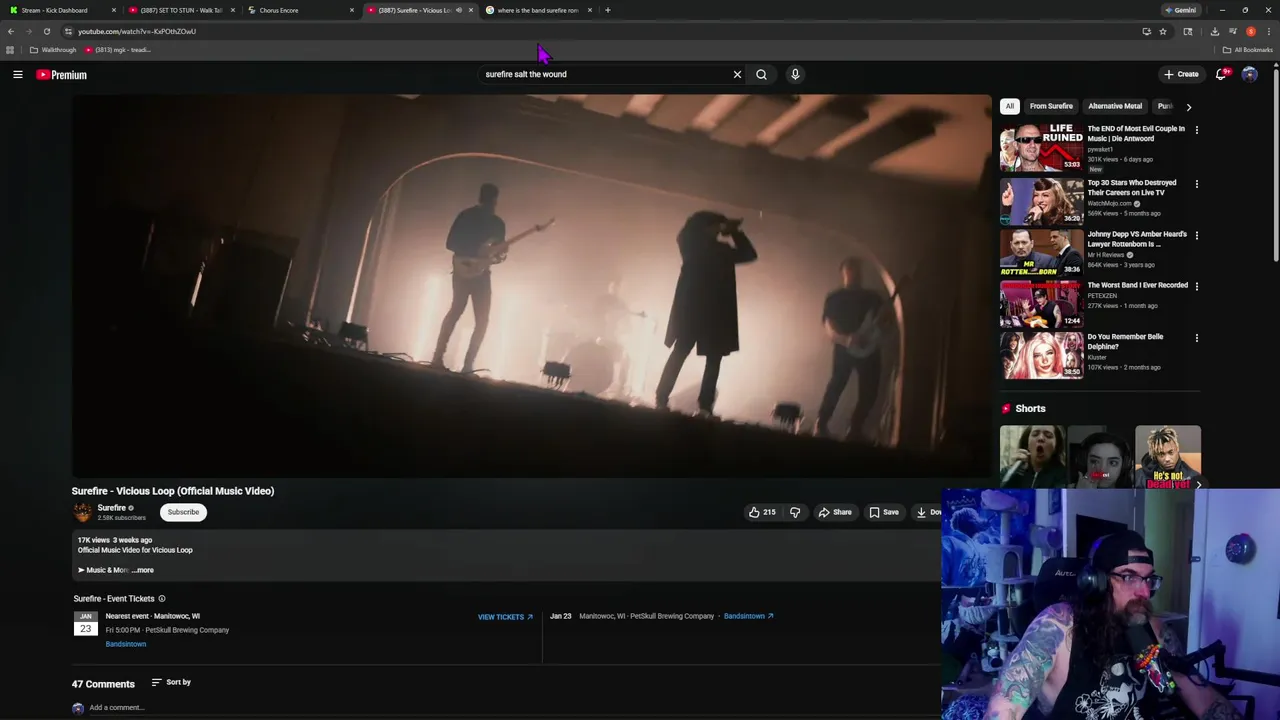This screenshot has height=720, width=1280.
Task: Open Do You Remember Belle Delphine thumbnail
Action: pyautogui.click(x=1041, y=355)
